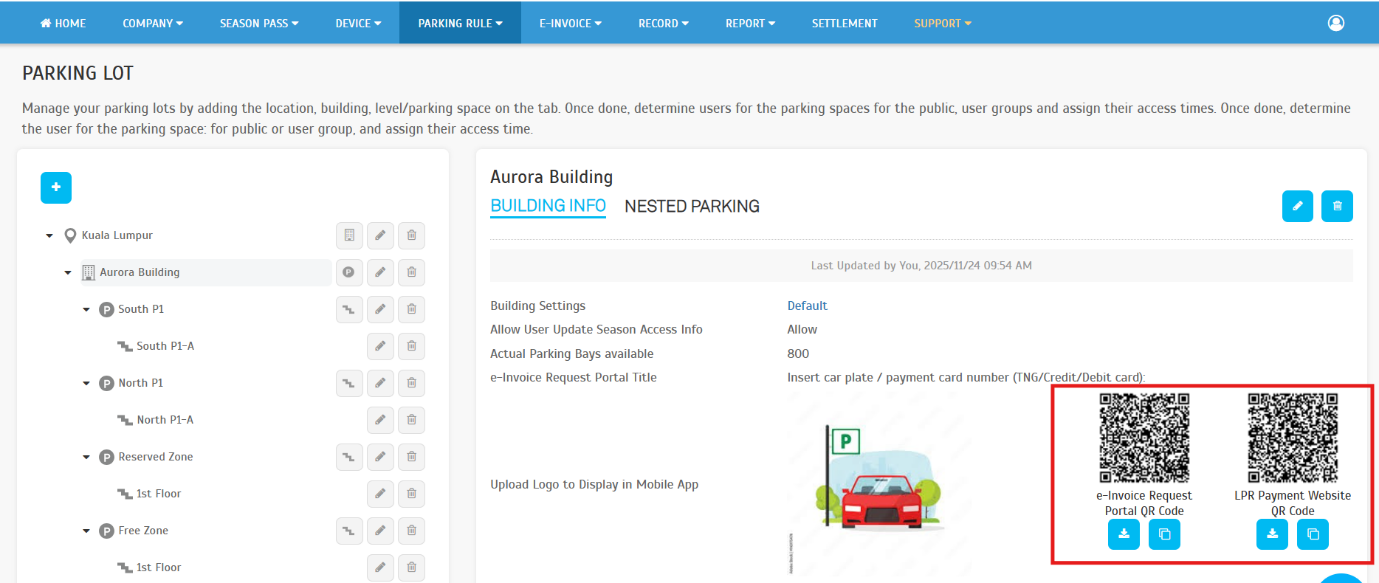Collapse the Free Zone tree node
This screenshot has width=1379, height=583.
[87, 531]
